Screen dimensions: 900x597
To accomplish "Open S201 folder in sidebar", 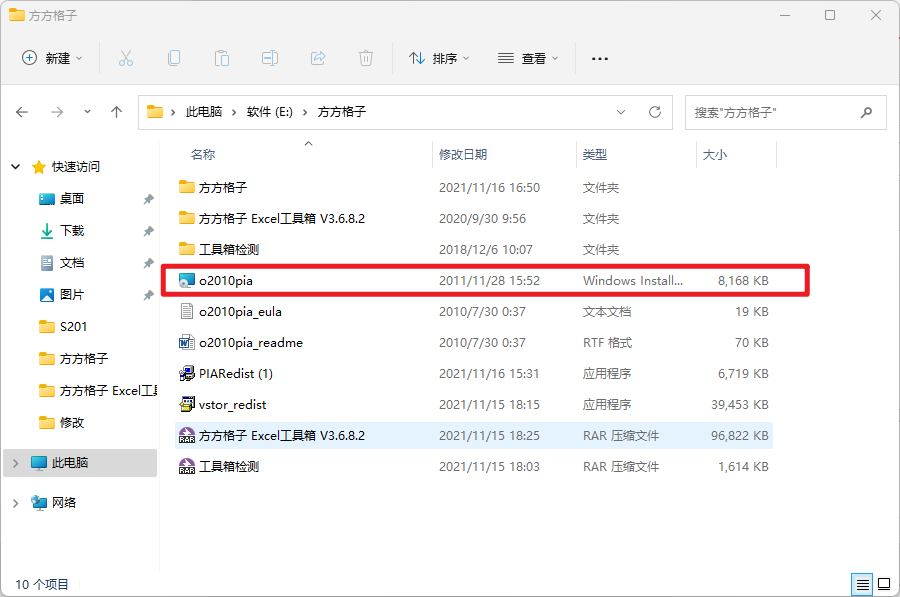I will tap(73, 327).
